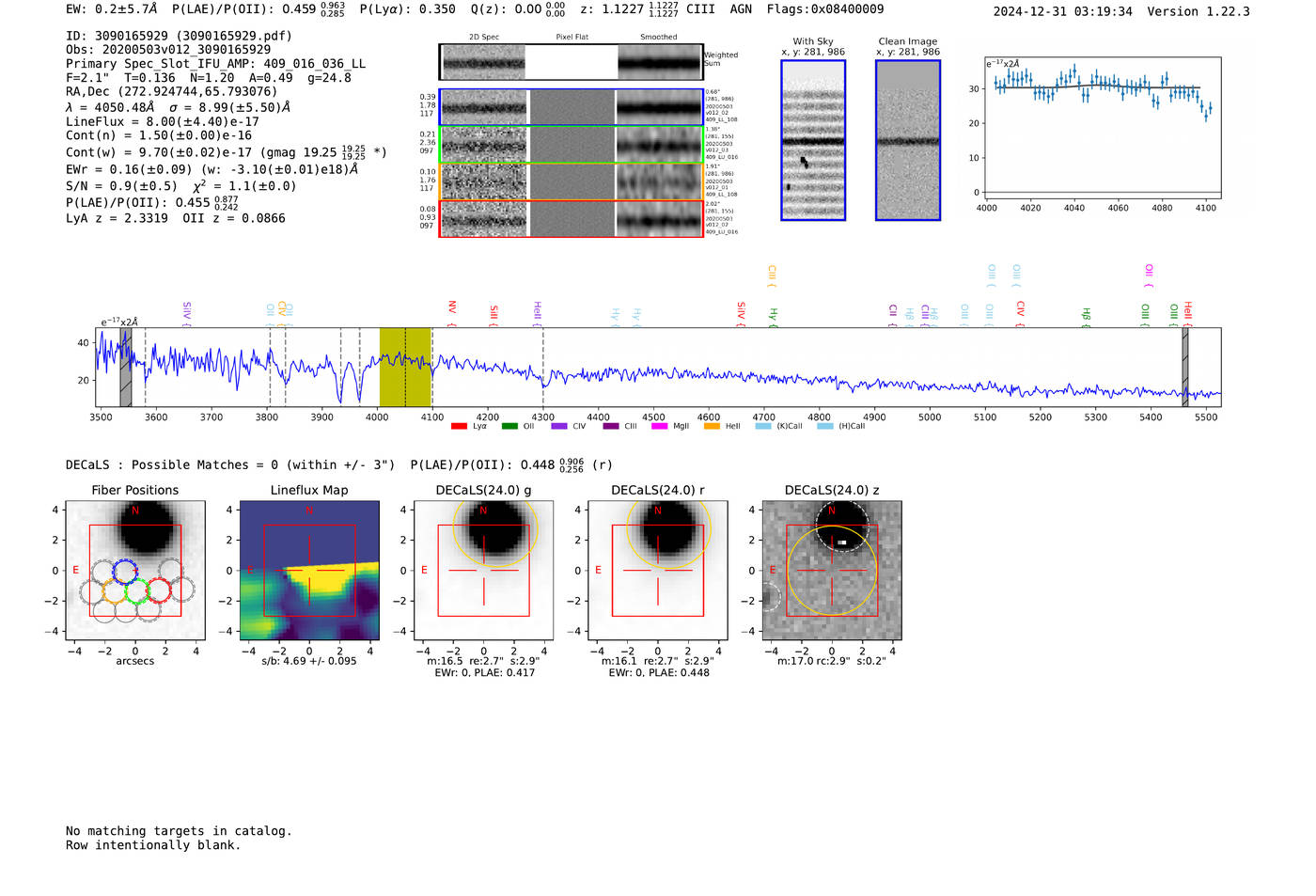Open the Lineflux Map panel
The width and height of the screenshot is (1316, 896).
pos(309,571)
